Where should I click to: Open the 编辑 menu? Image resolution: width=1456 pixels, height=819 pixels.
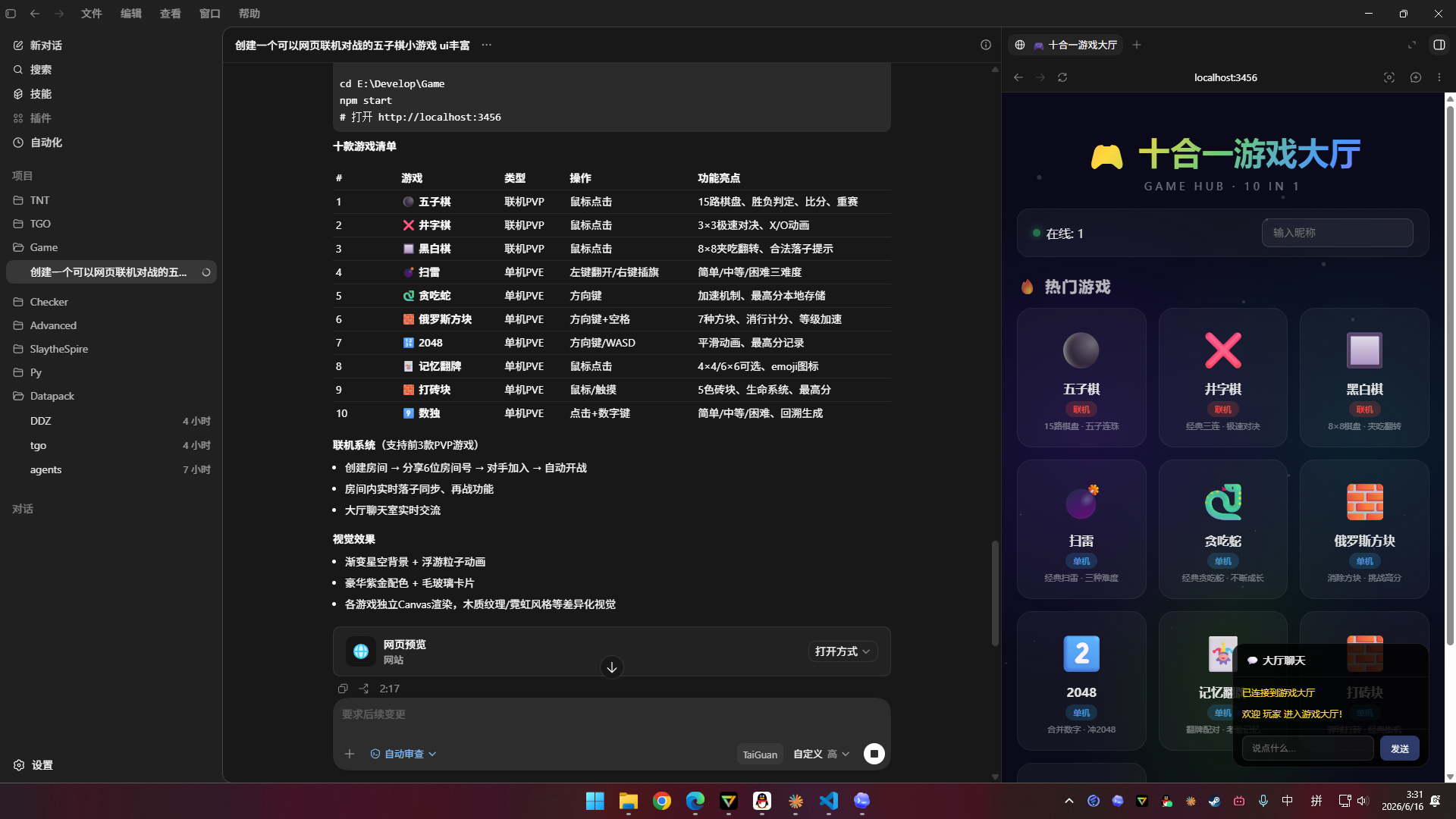point(131,14)
